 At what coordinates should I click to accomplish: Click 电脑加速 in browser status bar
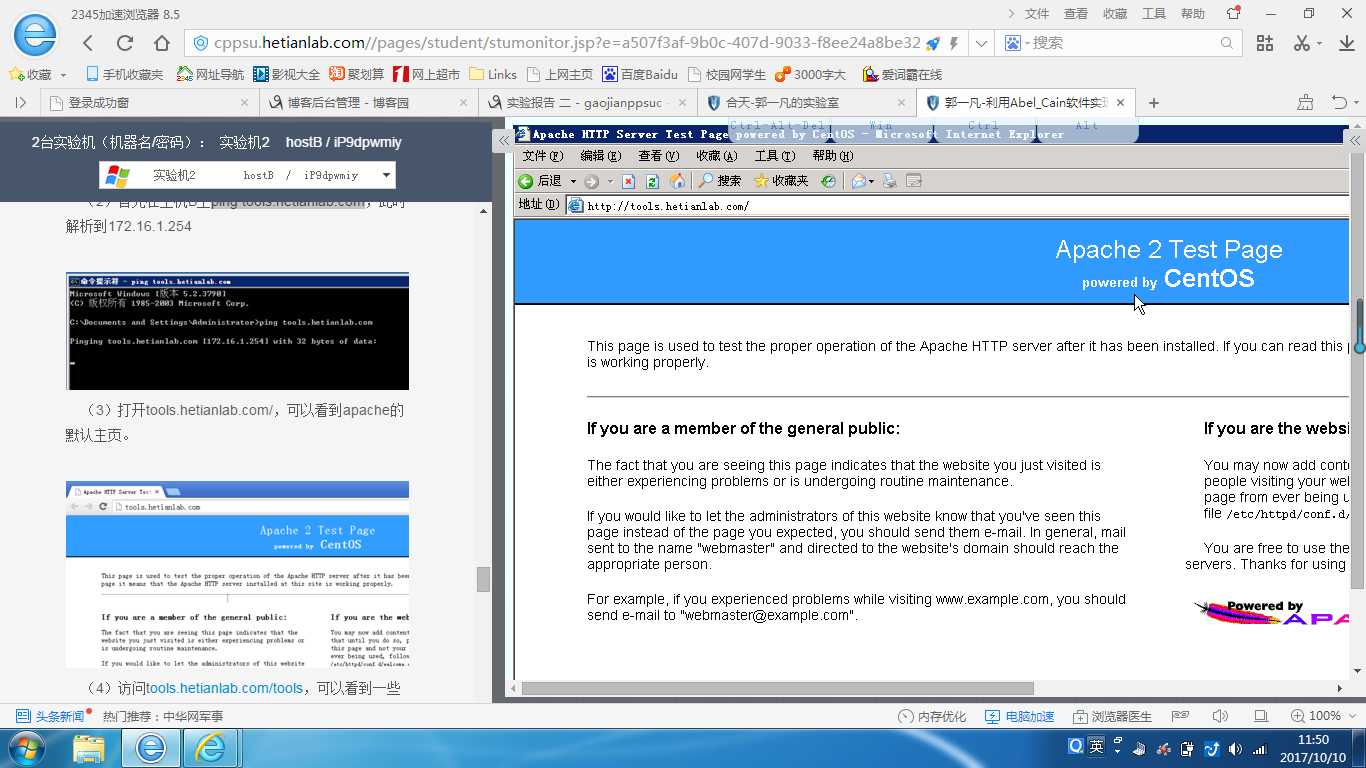pos(1019,716)
